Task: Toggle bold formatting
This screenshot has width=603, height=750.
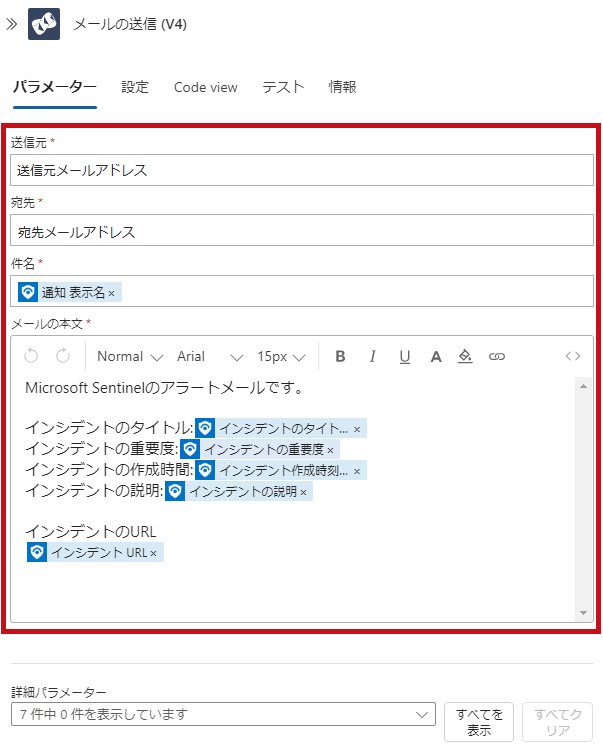Action: [340, 356]
